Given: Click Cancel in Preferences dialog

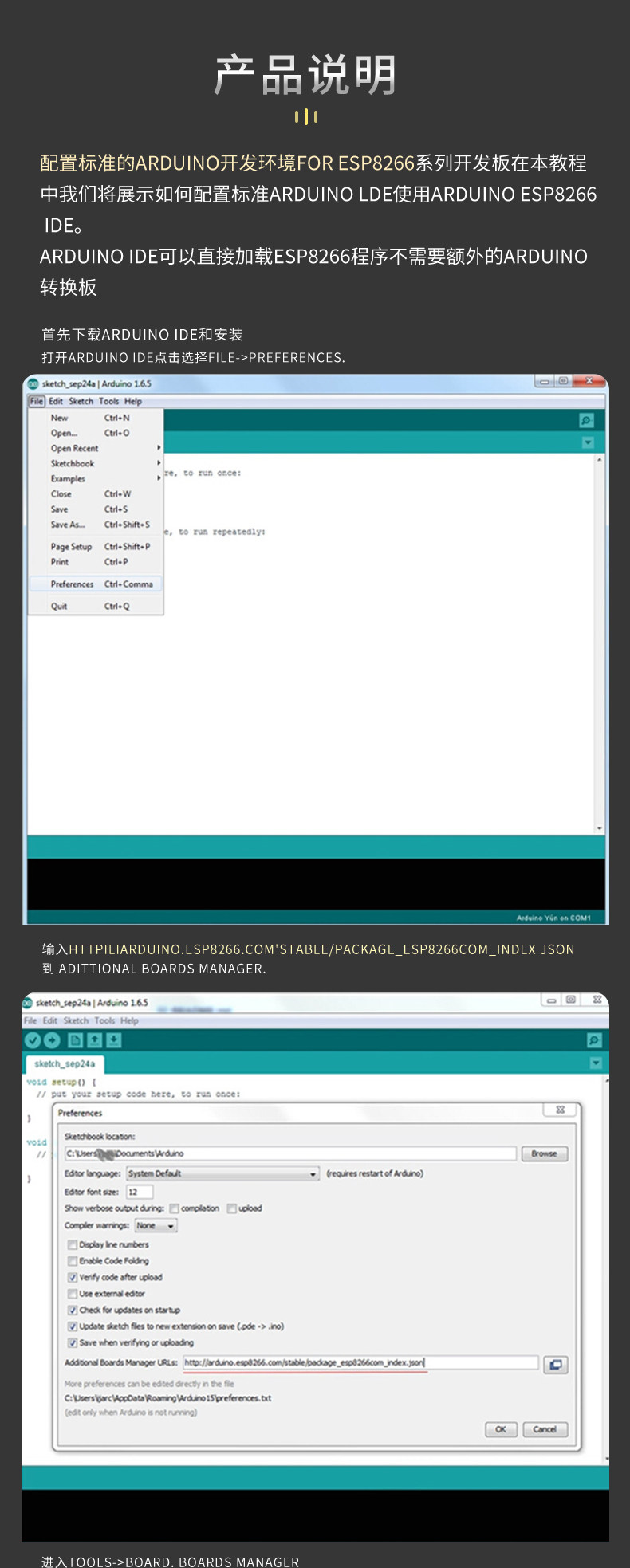Looking at the screenshot, I should point(545,1429).
